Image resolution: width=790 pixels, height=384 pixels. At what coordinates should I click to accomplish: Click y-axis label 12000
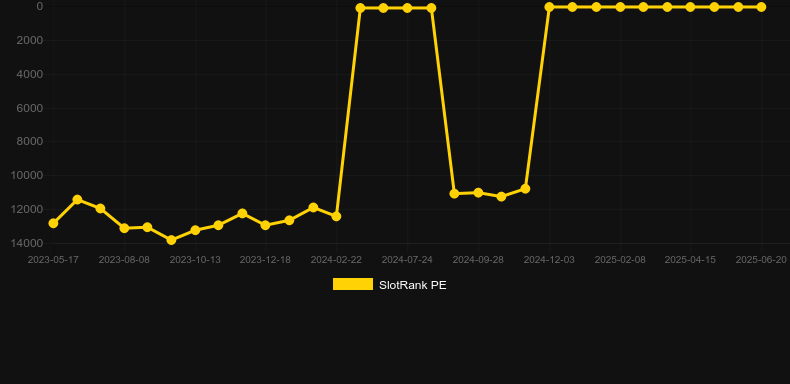point(28,209)
